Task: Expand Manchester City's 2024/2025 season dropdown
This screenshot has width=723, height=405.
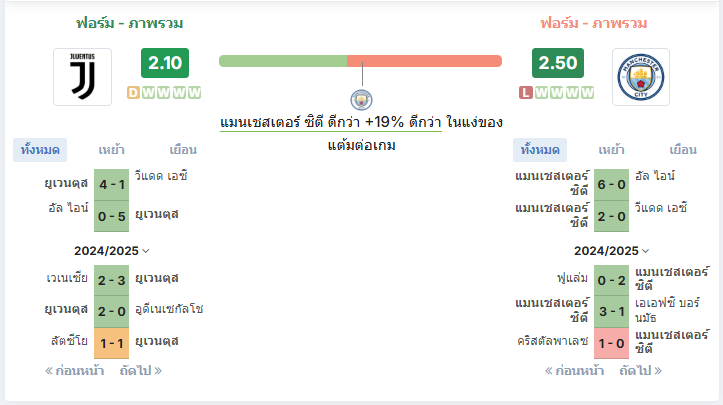Action: pyautogui.click(x=611, y=251)
